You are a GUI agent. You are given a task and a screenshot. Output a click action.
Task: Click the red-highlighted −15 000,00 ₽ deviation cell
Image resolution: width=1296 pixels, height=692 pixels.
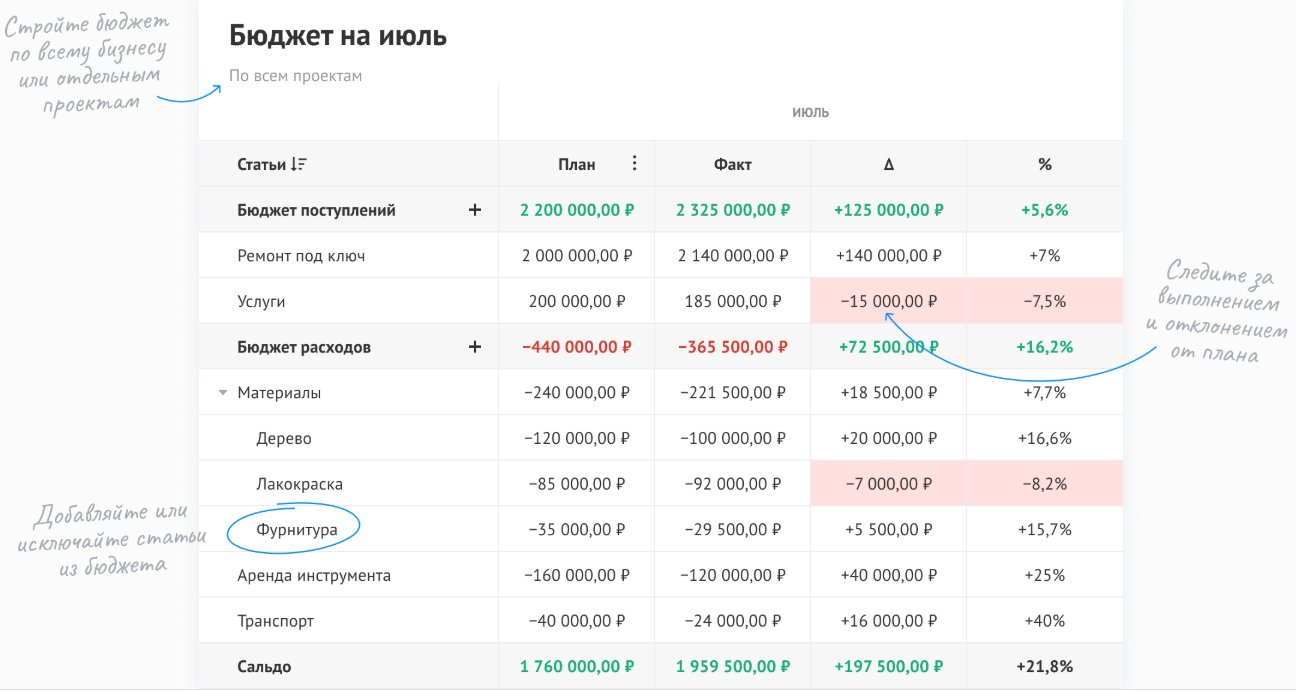tap(888, 301)
